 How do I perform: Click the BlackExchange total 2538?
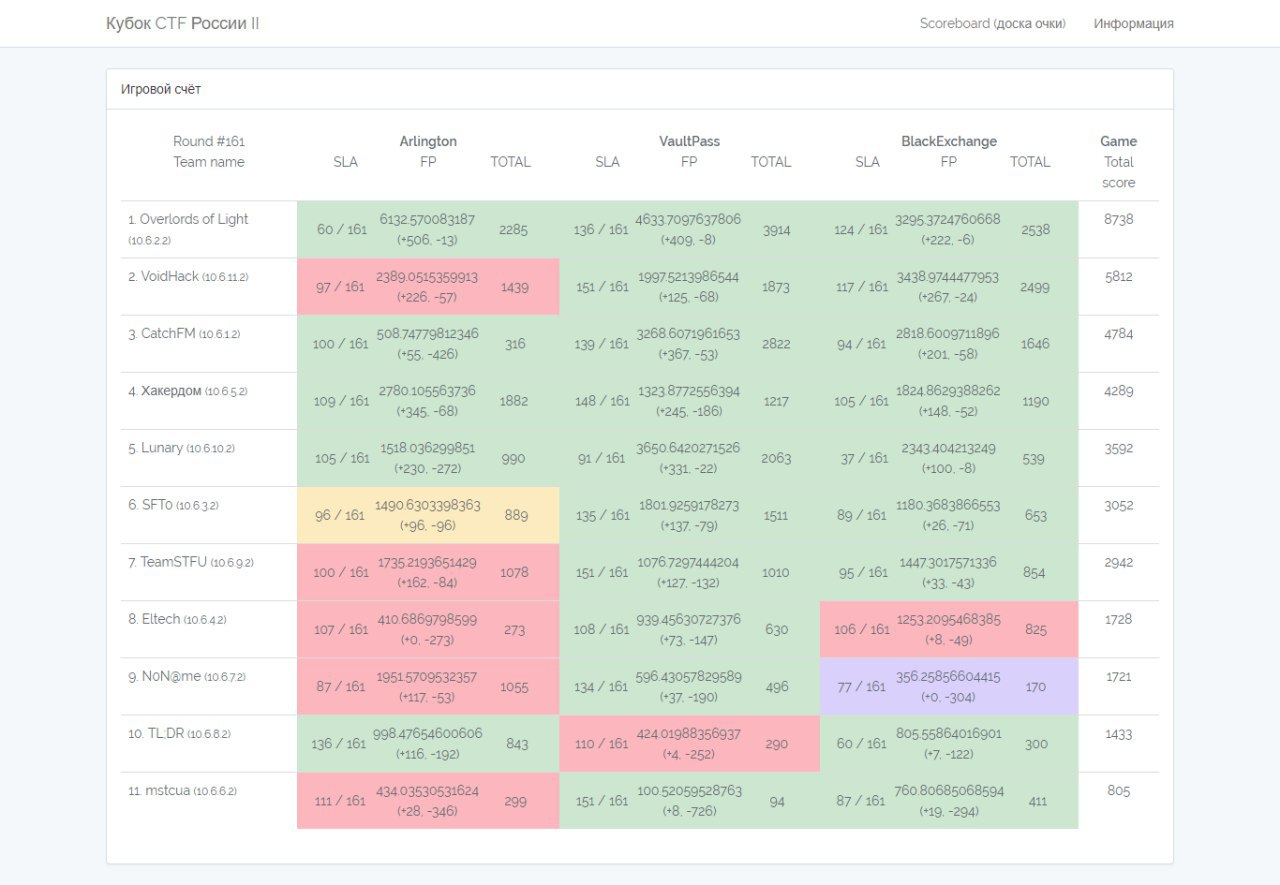coord(1036,230)
